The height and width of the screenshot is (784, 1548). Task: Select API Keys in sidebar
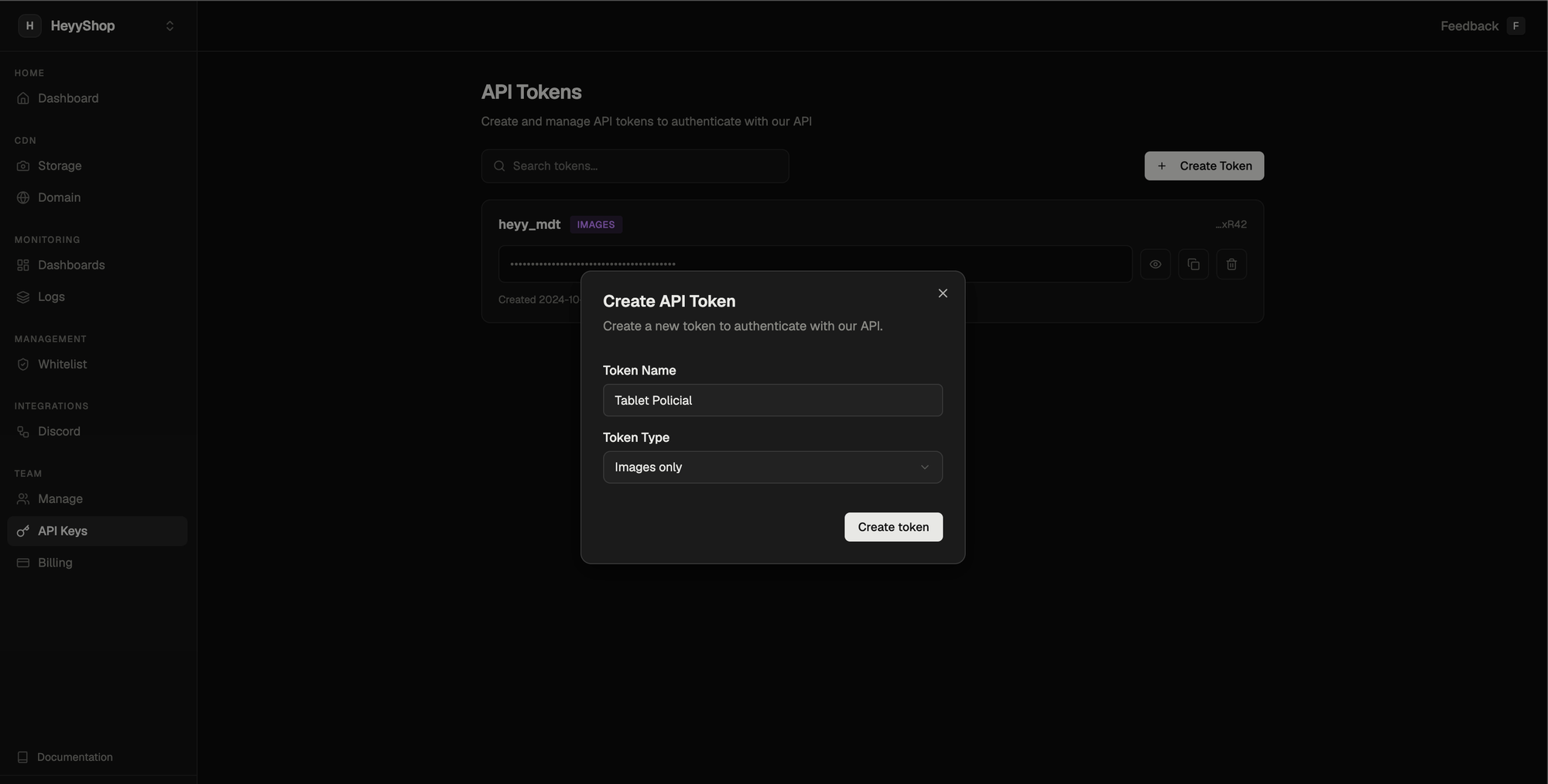(x=98, y=531)
